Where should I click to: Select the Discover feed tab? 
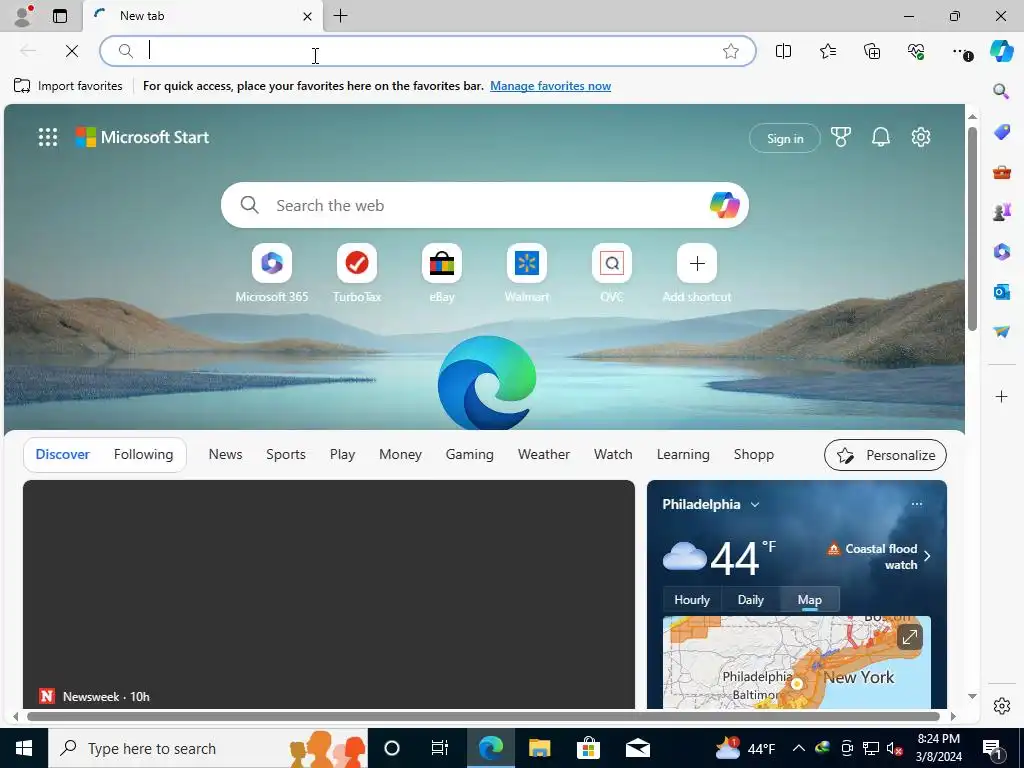tap(63, 455)
